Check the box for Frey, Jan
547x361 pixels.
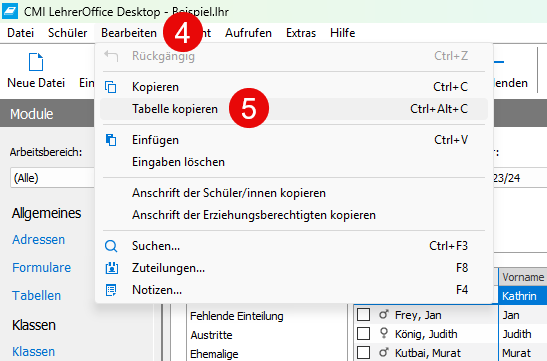(x=364, y=315)
